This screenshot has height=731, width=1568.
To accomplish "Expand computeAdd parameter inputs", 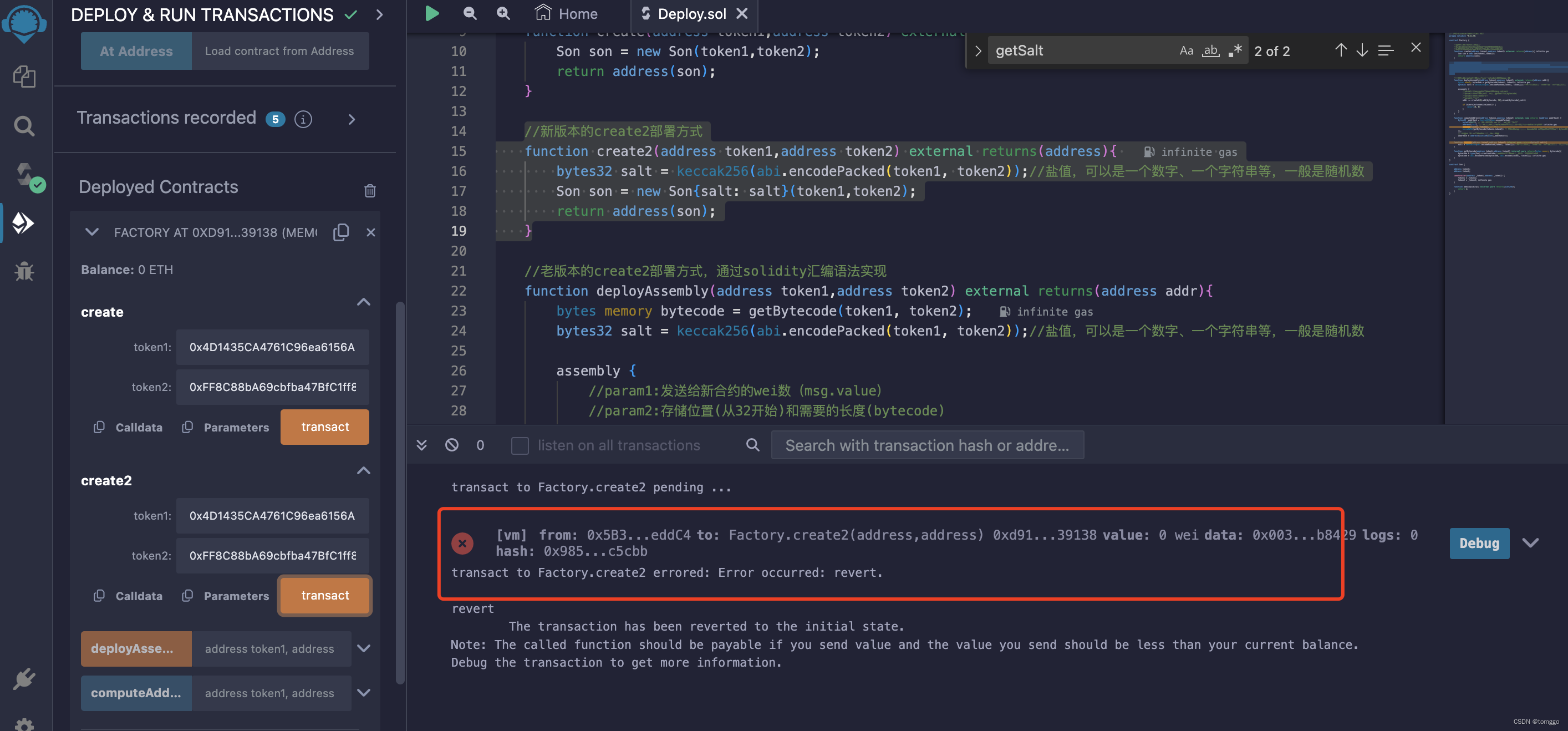I will pos(364,693).
